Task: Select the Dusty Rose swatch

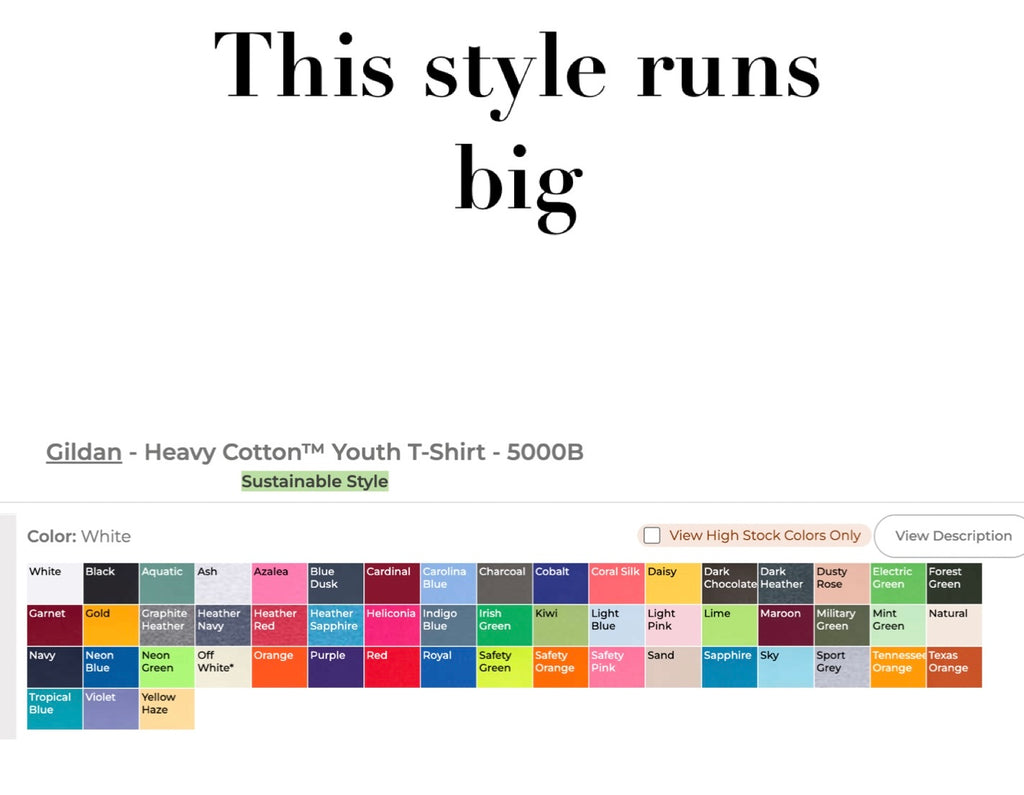Action: 842,583
